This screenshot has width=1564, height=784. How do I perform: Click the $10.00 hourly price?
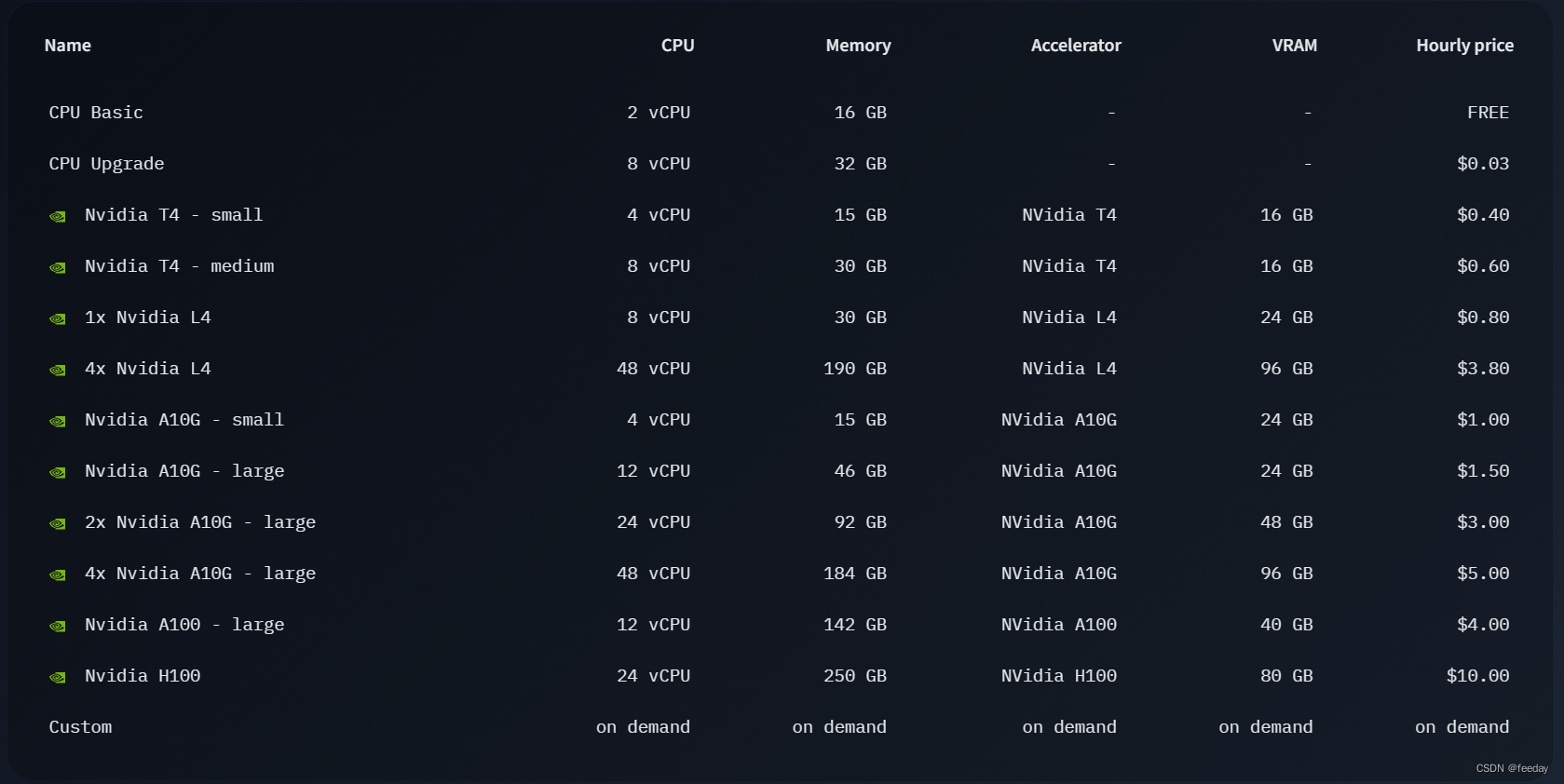(1478, 676)
